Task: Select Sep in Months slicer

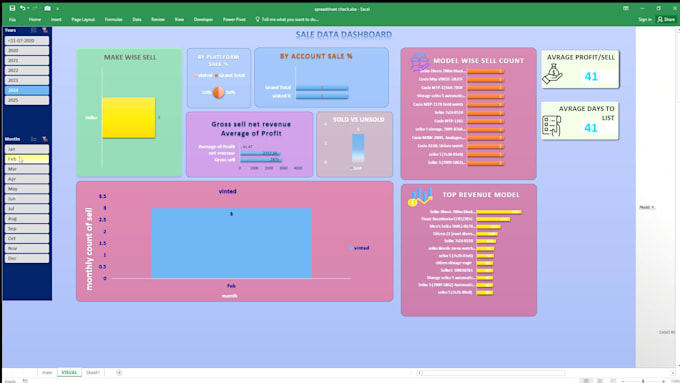Action: tap(27, 229)
